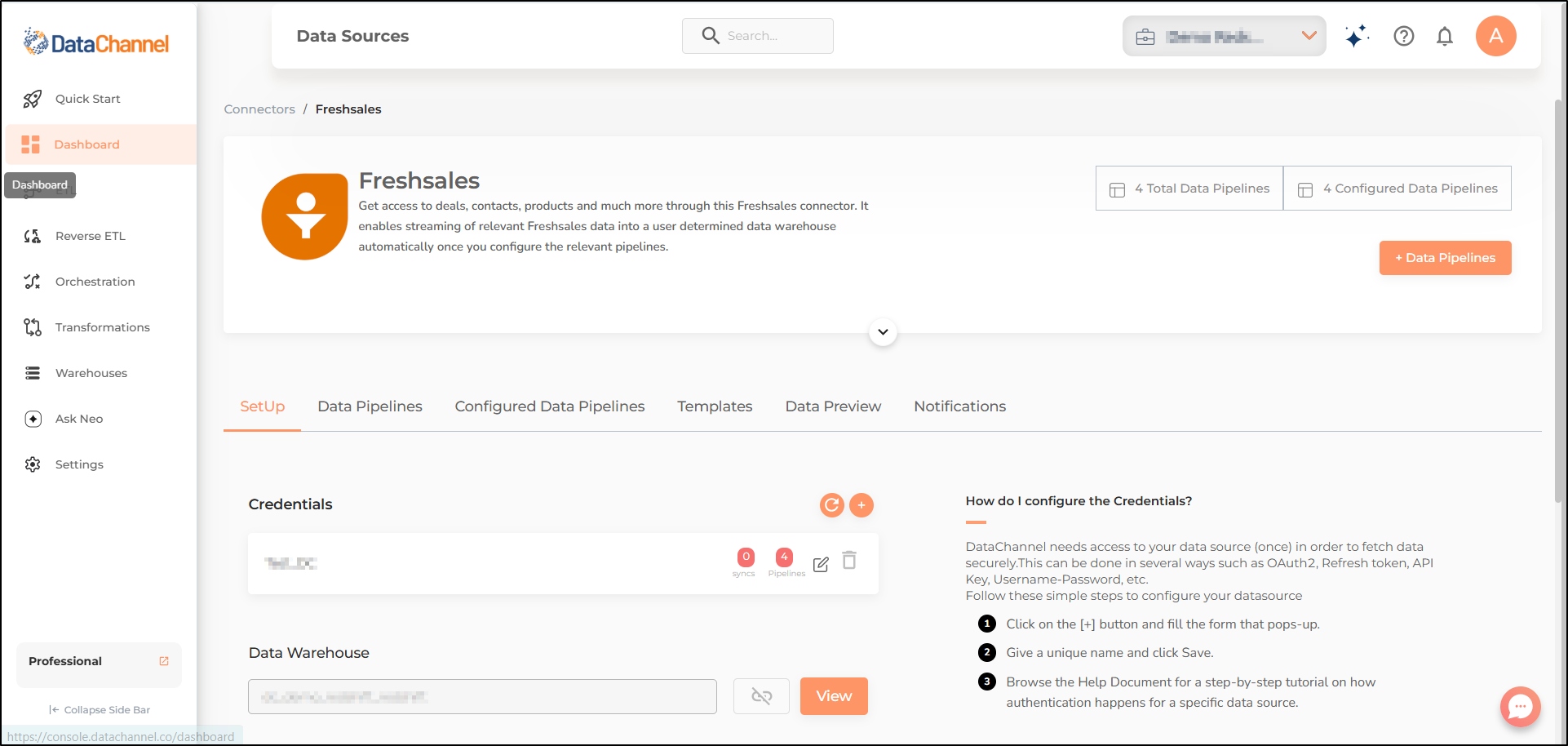Switch to Configured Data Pipelines tab
This screenshot has width=1568, height=746.
coord(550,406)
